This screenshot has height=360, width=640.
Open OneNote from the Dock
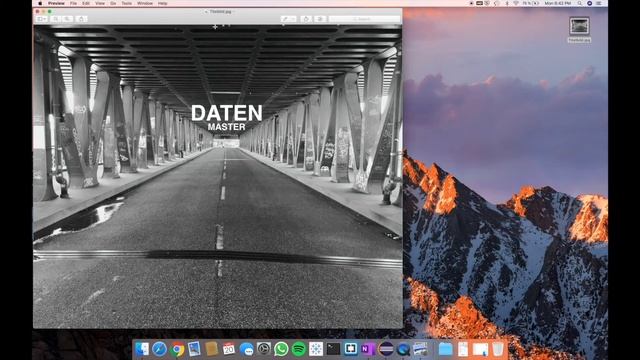point(368,349)
